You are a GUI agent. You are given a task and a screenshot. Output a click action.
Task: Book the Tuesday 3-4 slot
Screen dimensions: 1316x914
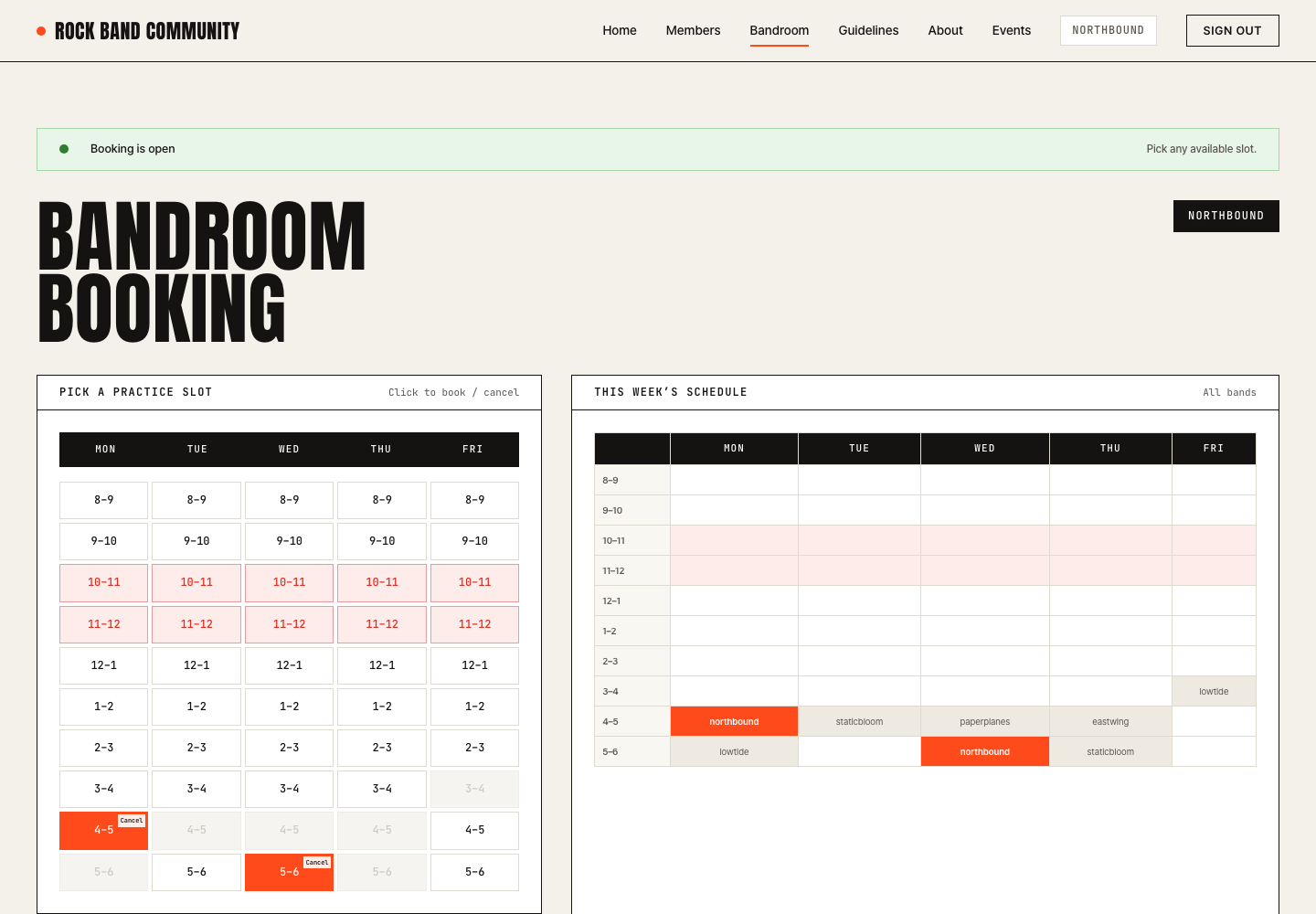point(196,789)
